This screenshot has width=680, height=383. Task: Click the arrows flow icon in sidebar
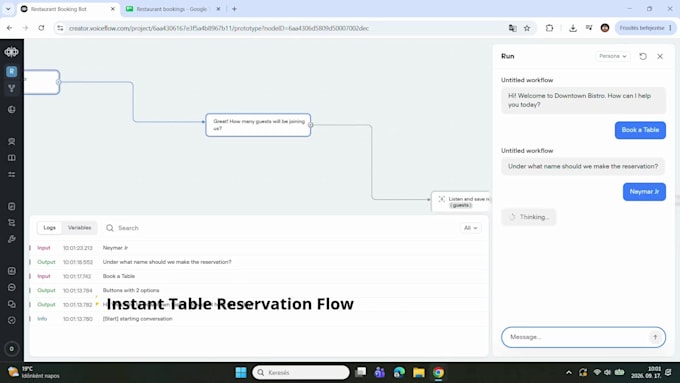pos(12,223)
